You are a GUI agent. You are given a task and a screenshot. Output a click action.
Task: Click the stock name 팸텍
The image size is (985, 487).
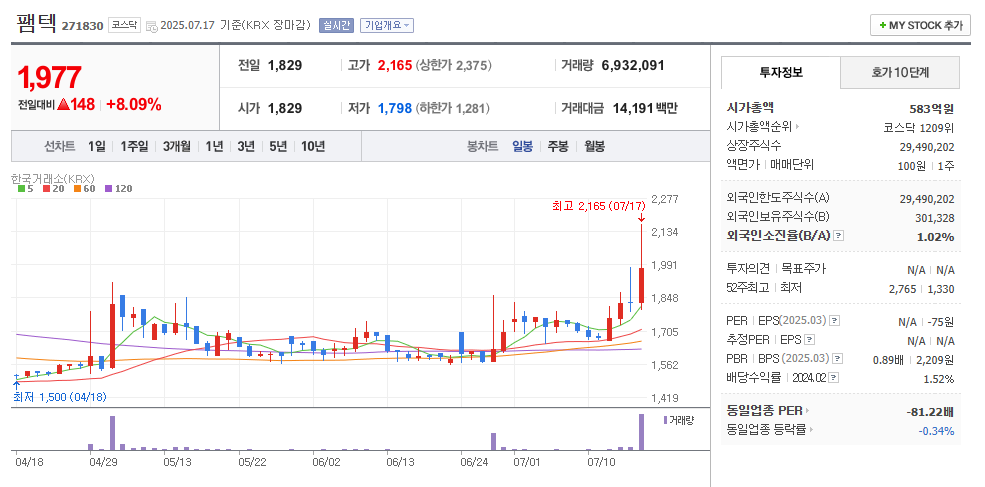point(36,23)
